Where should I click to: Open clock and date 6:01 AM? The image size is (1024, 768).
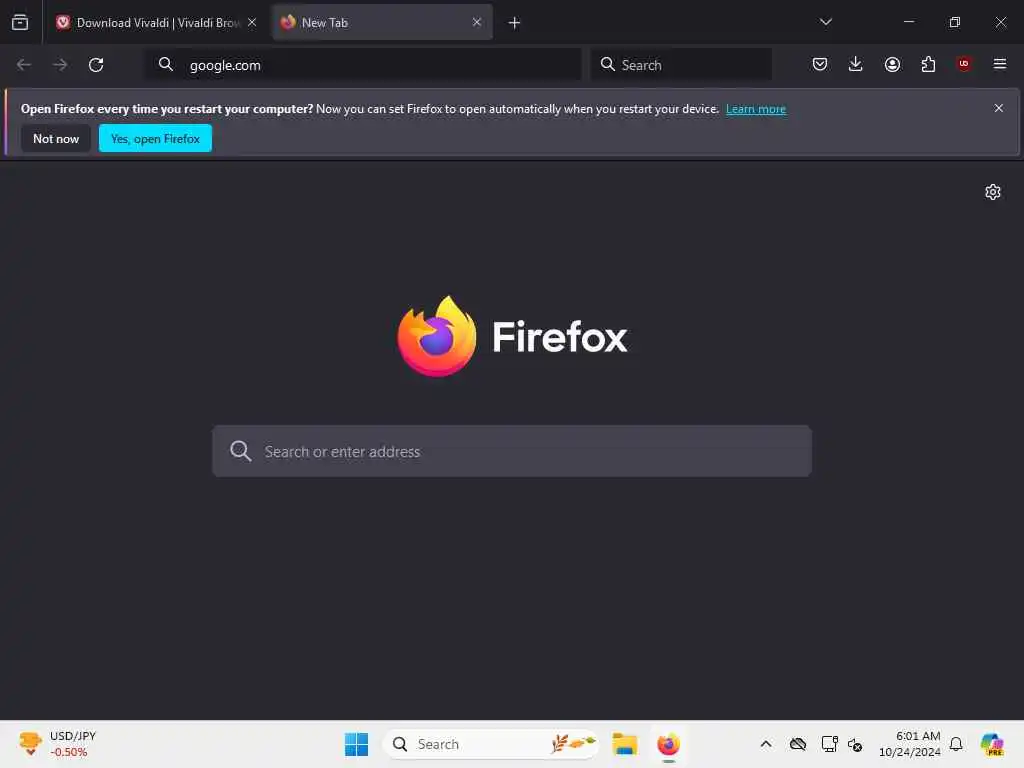910,744
